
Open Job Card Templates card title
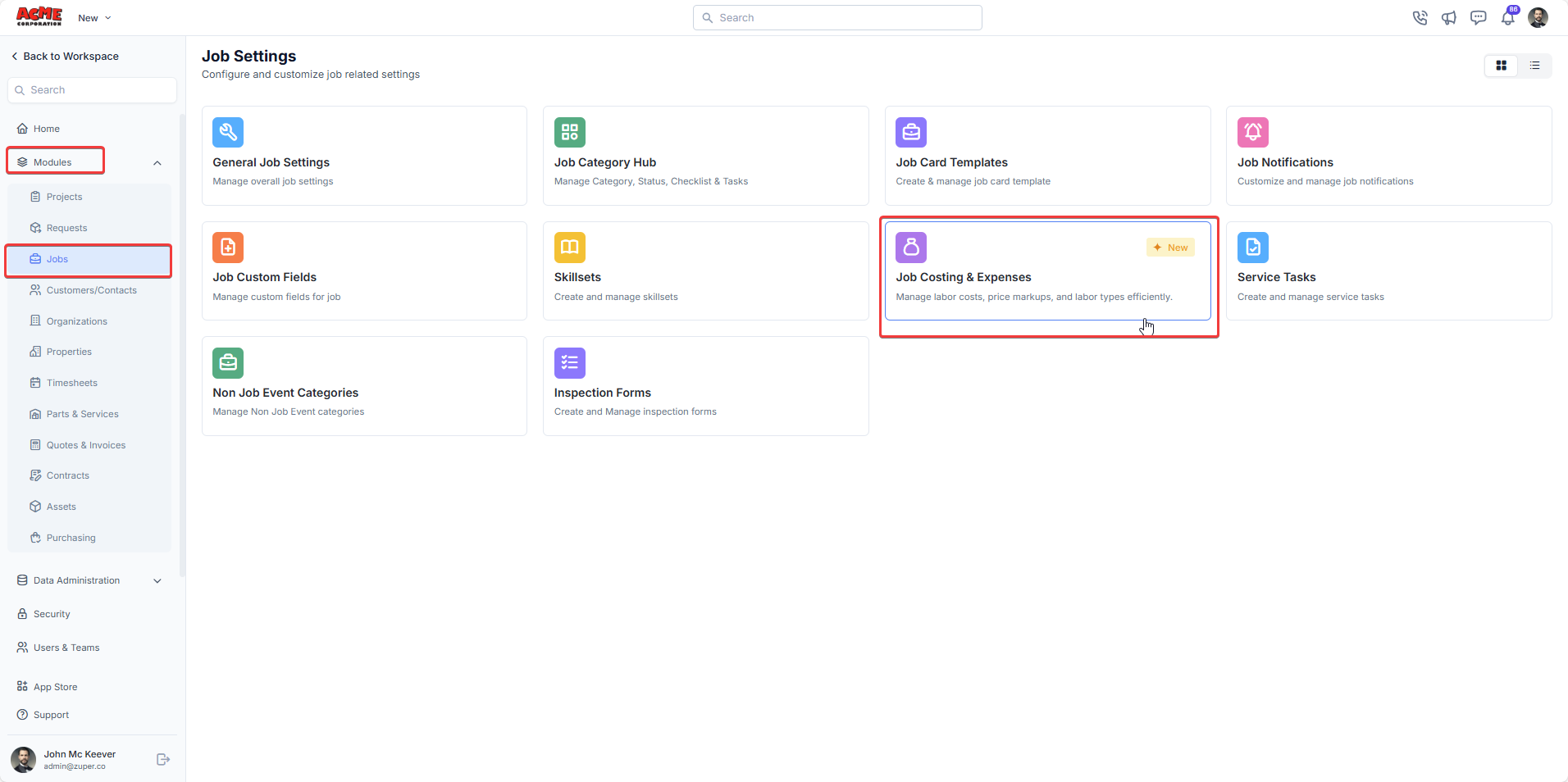(x=952, y=162)
